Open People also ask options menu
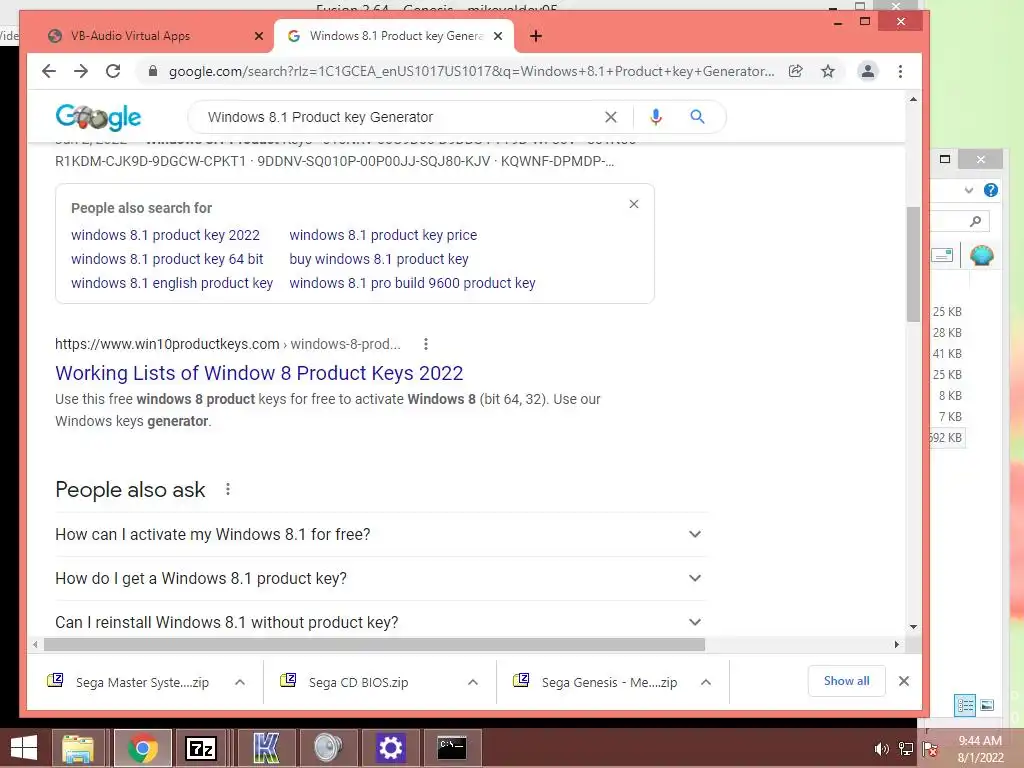The width and height of the screenshot is (1024, 768). (228, 489)
